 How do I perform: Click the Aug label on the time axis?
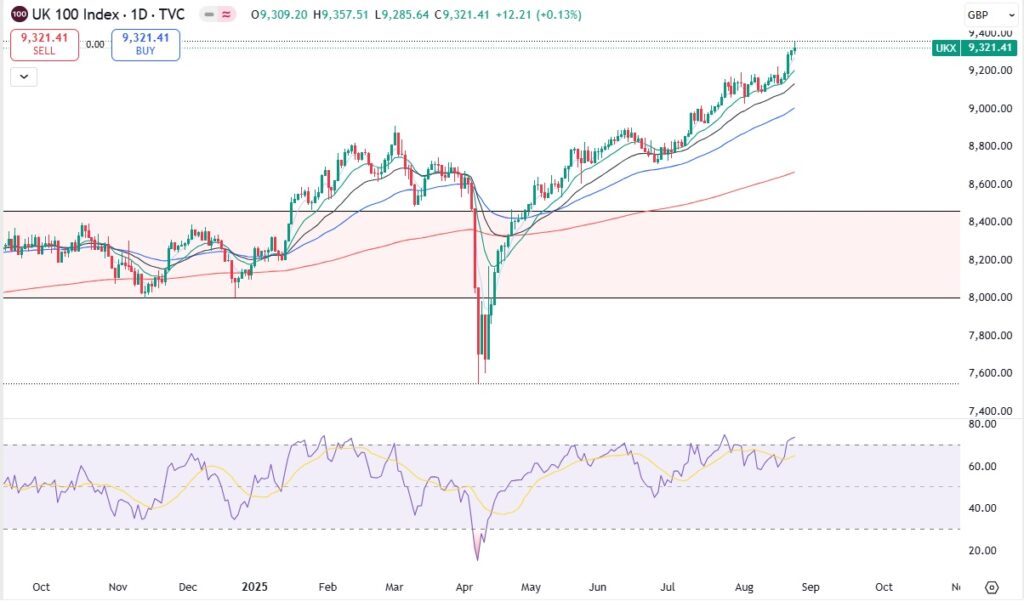[742, 587]
